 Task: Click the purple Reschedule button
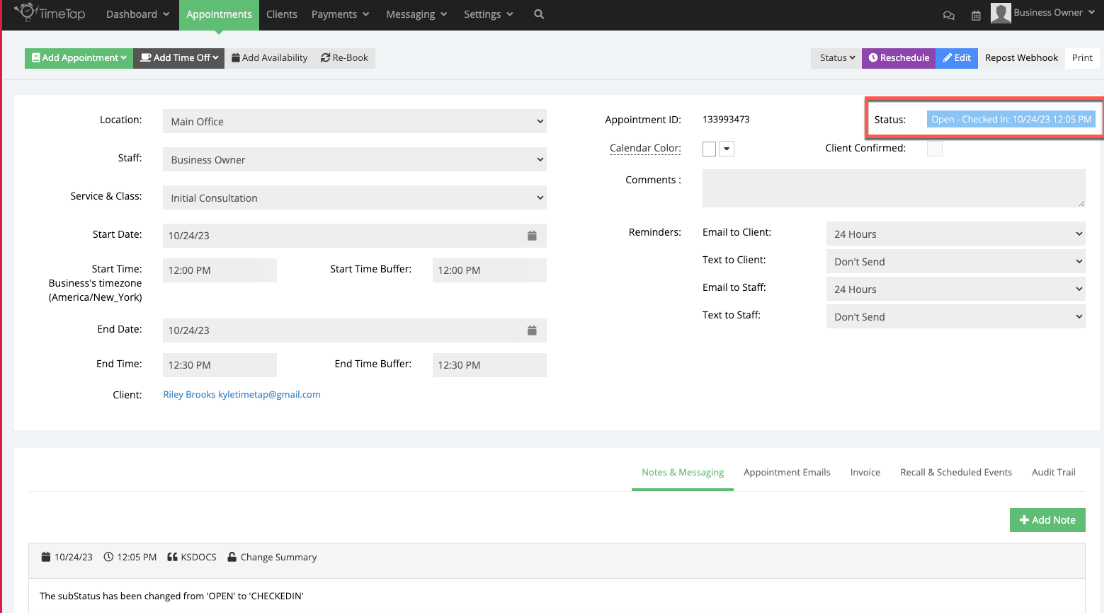pos(898,58)
